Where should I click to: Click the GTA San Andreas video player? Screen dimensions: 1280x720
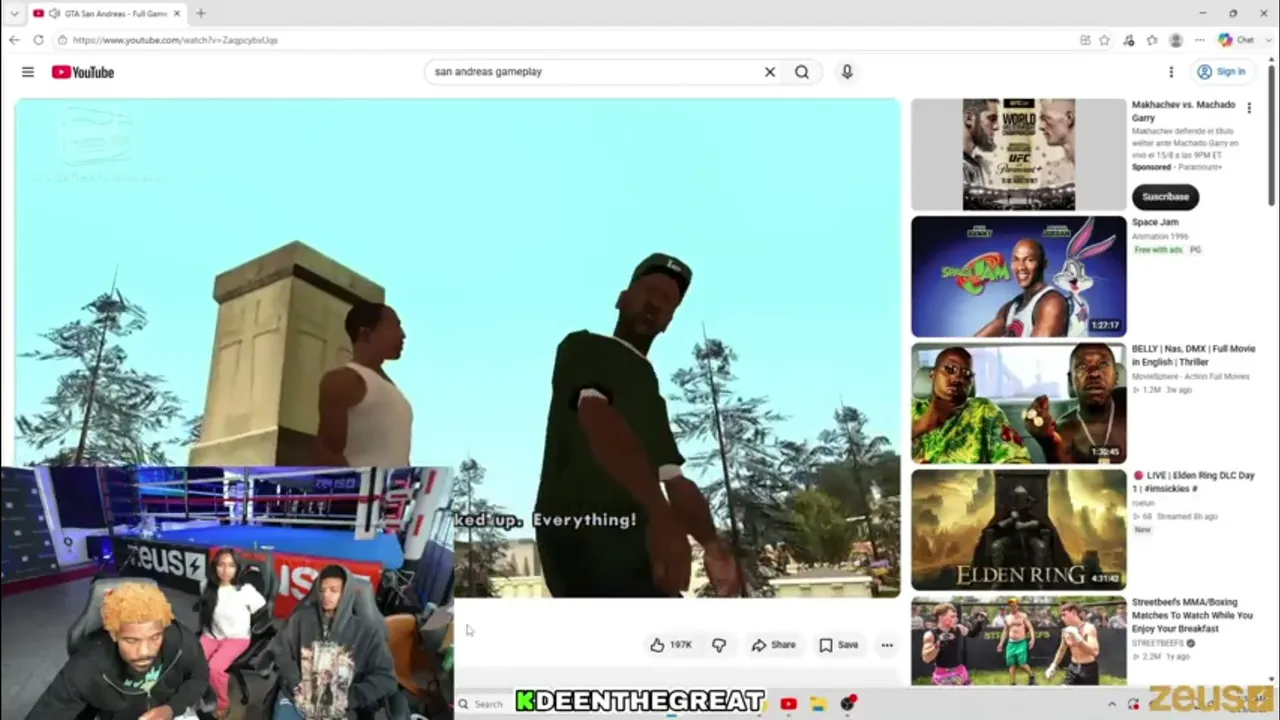458,347
